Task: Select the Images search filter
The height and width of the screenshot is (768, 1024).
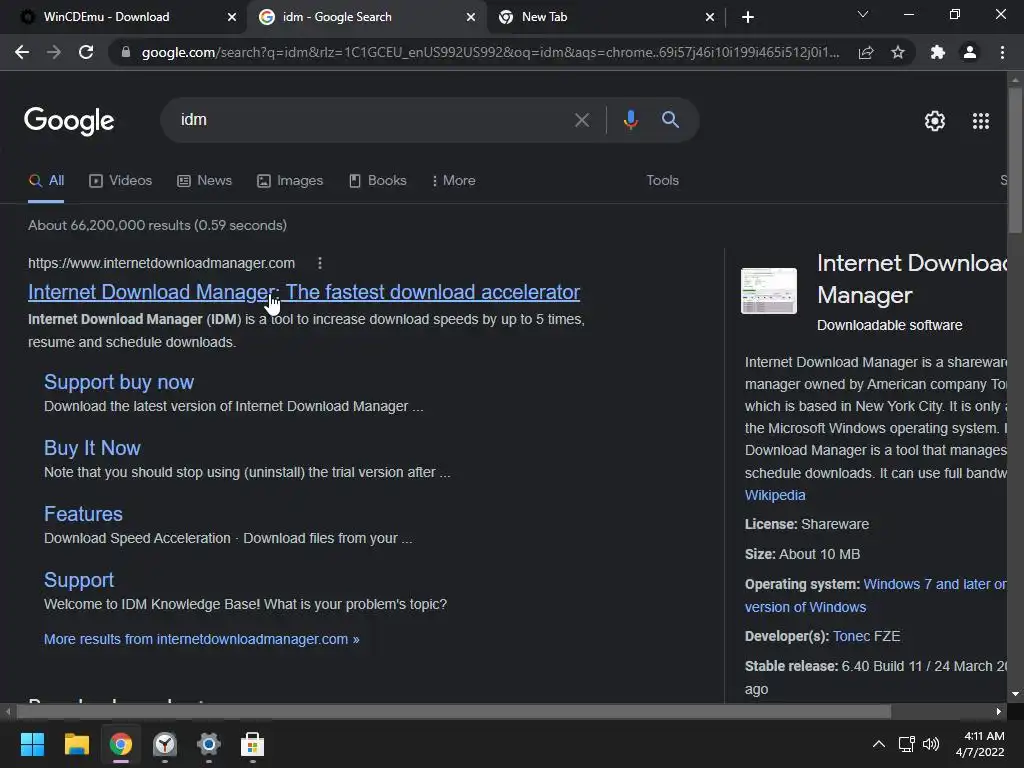Action: (x=290, y=181)
